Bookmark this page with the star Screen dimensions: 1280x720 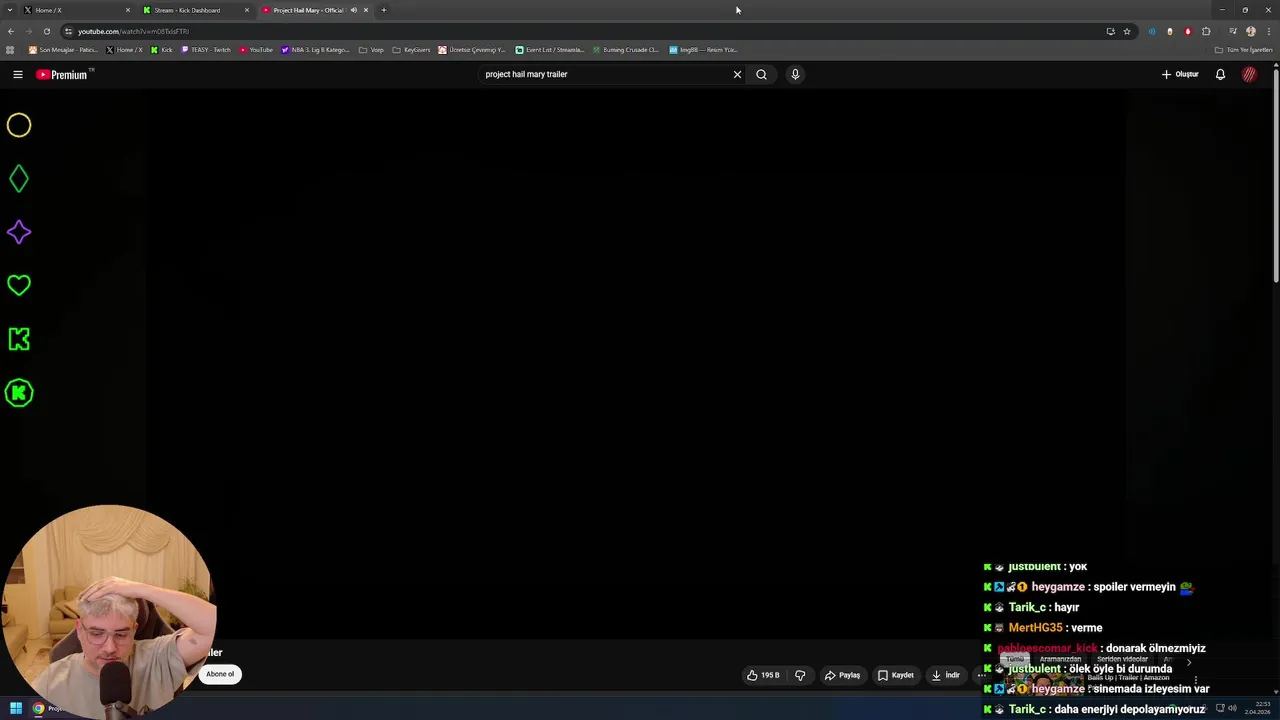(x=1127, y=31)
